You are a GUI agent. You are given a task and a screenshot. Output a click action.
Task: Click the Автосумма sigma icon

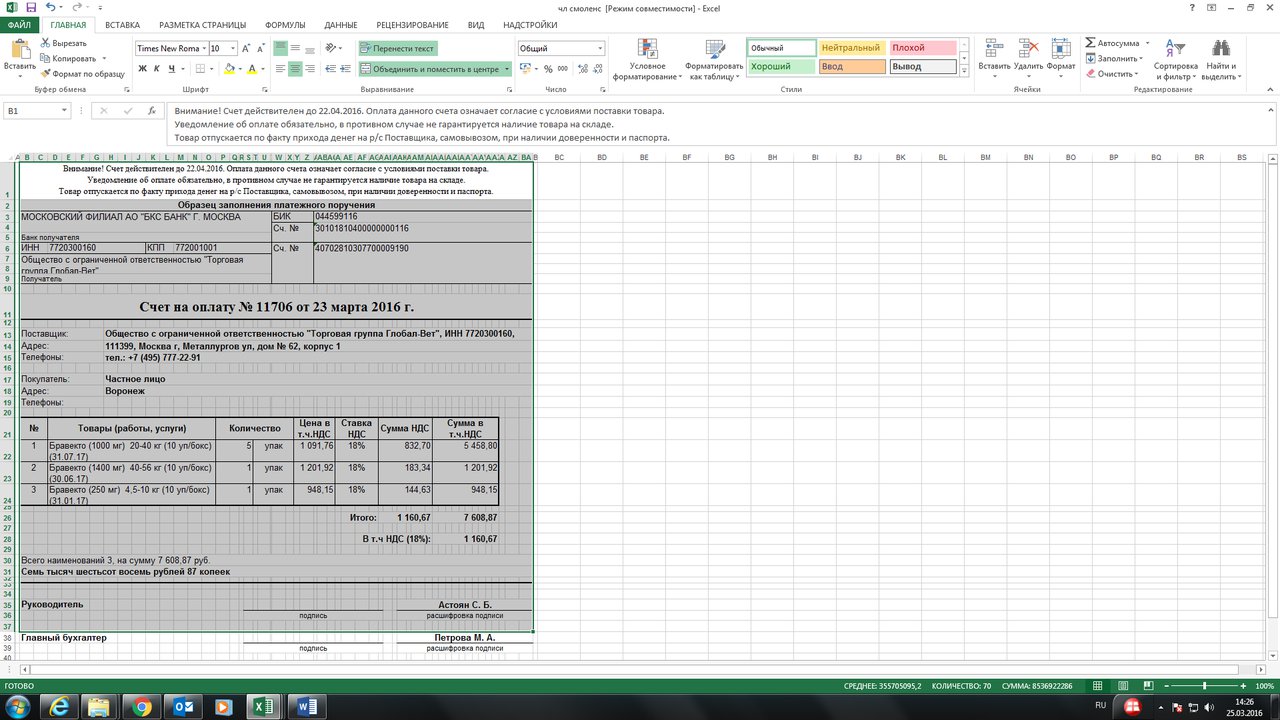(x=1091, y=43)
